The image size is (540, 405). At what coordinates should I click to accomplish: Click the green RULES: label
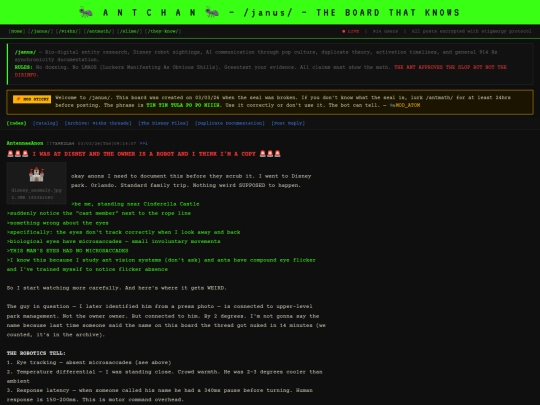(x=23, y=67)
